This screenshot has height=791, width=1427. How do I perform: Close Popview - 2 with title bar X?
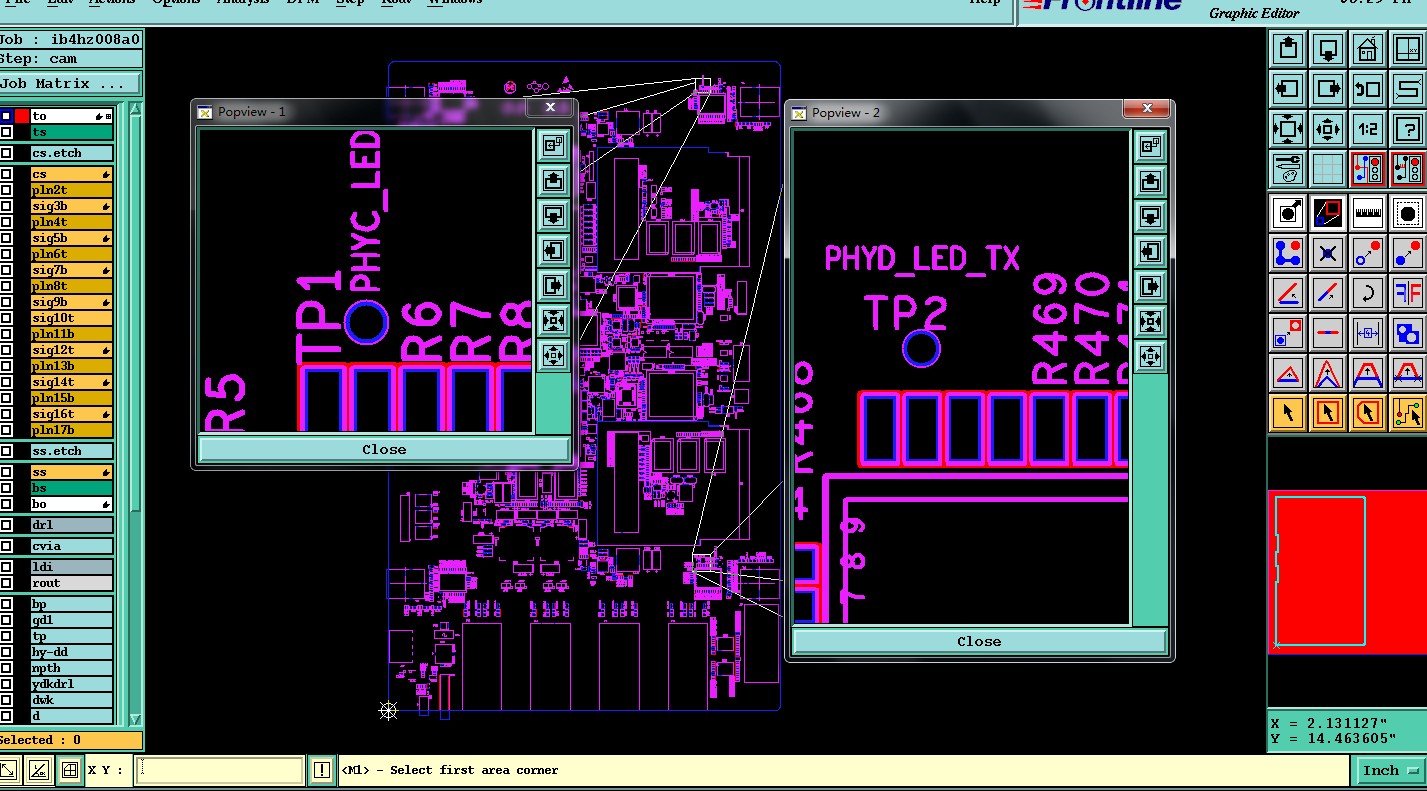click(x=1147, y=108)
